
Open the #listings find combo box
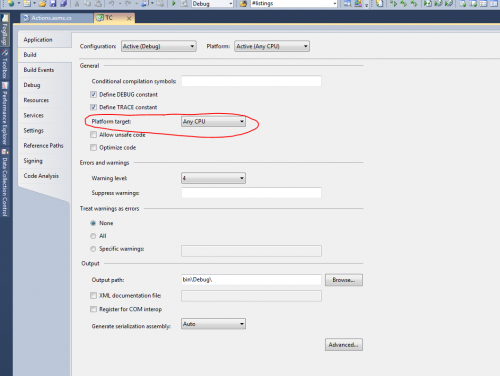tap(294, 3)
